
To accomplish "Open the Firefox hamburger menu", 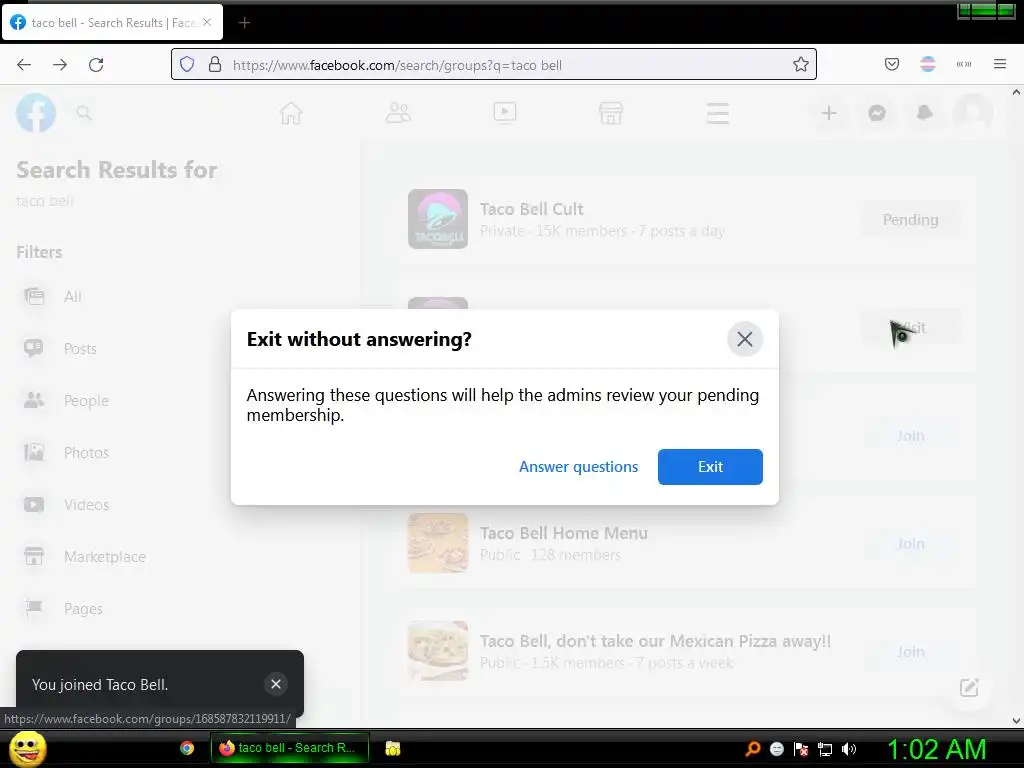I will tap(999, 64).
